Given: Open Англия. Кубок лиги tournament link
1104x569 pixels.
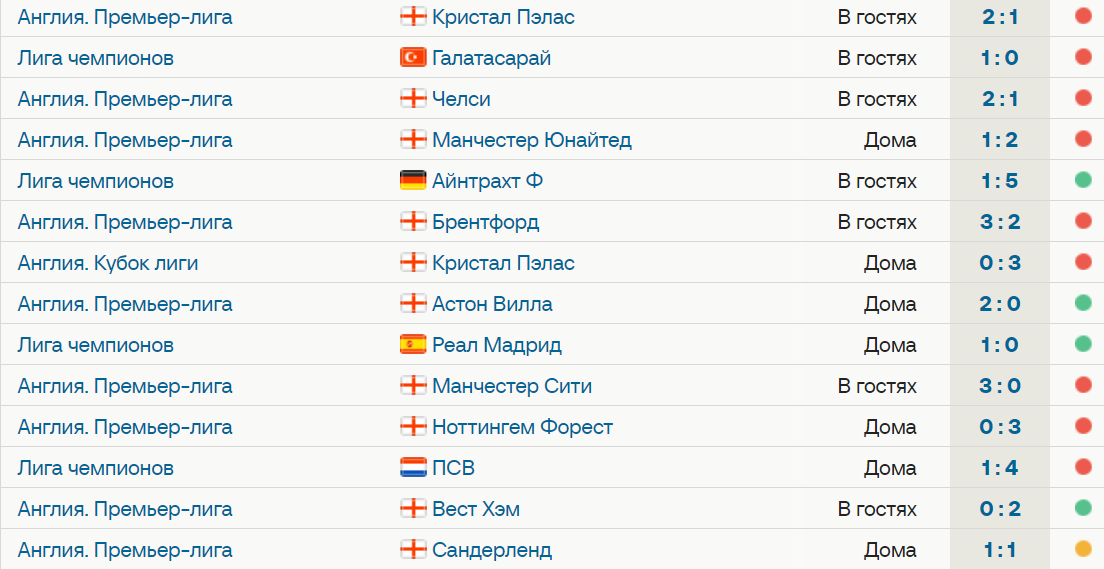Looking at the screenshot, I should [108, 263].
